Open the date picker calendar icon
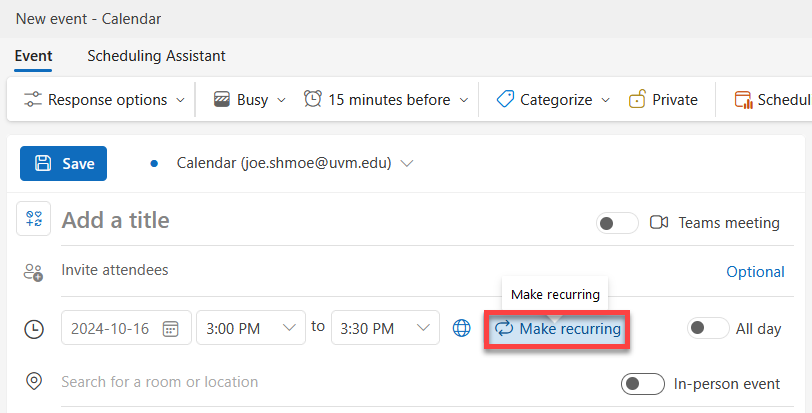The height and width of the screenshot is (413, 812). coord(170,329)
